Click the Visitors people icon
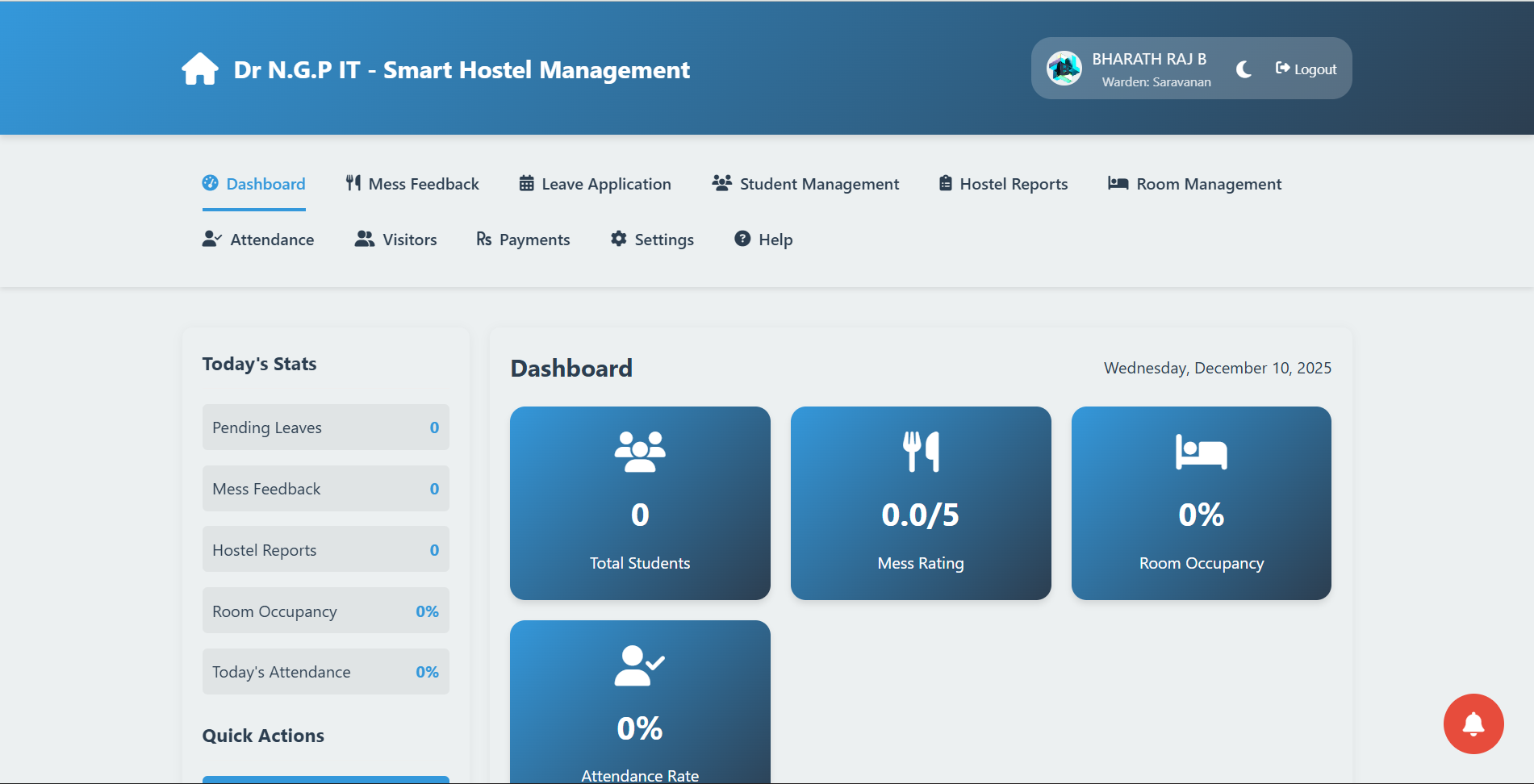 click(365, 239)
